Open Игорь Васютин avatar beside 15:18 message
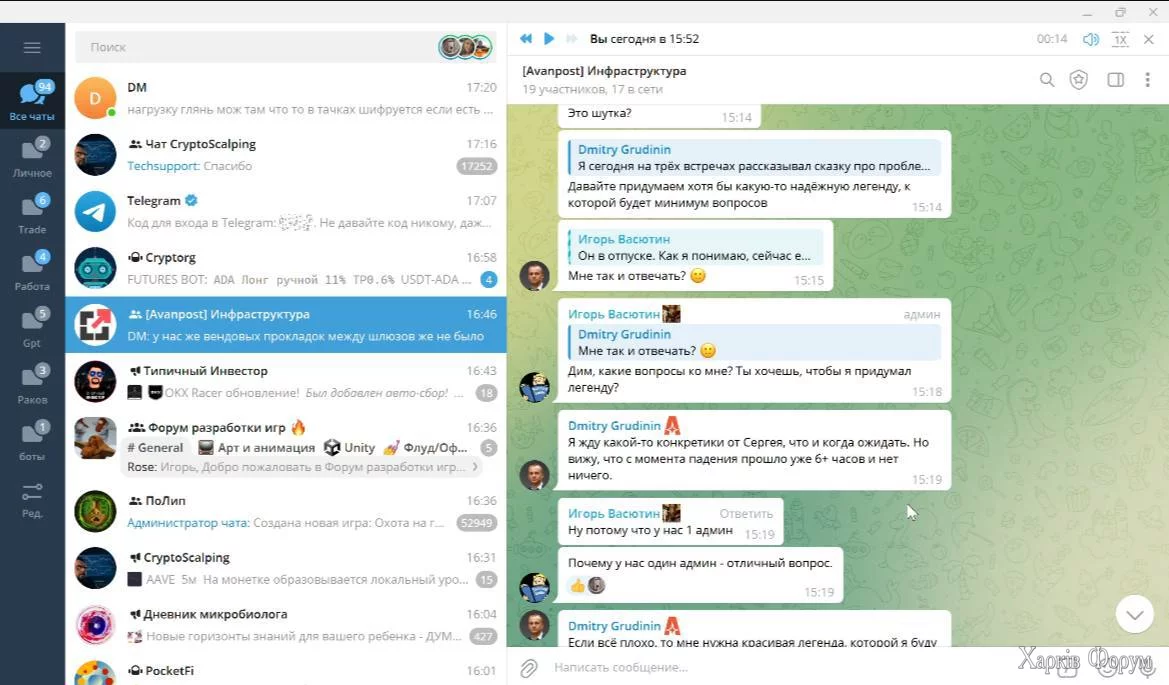The height and width of the screenshot is (685, 1169). tap(534, 388)
